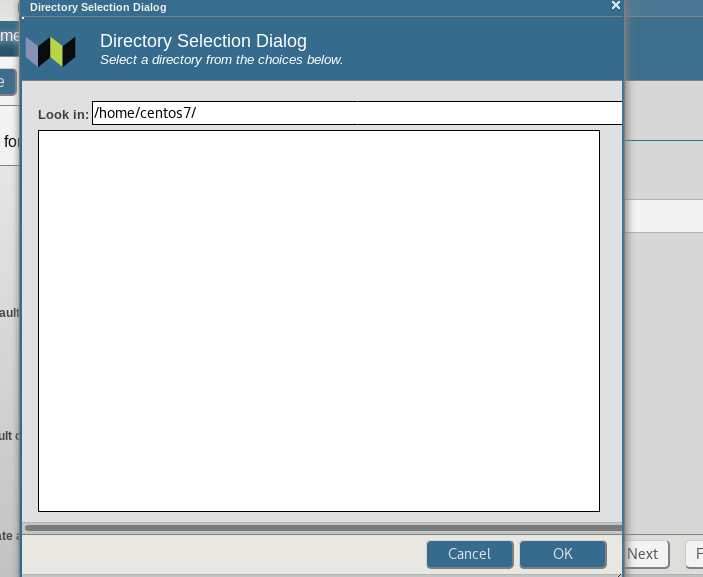Confirm directory selection with OK

point(563,554)
